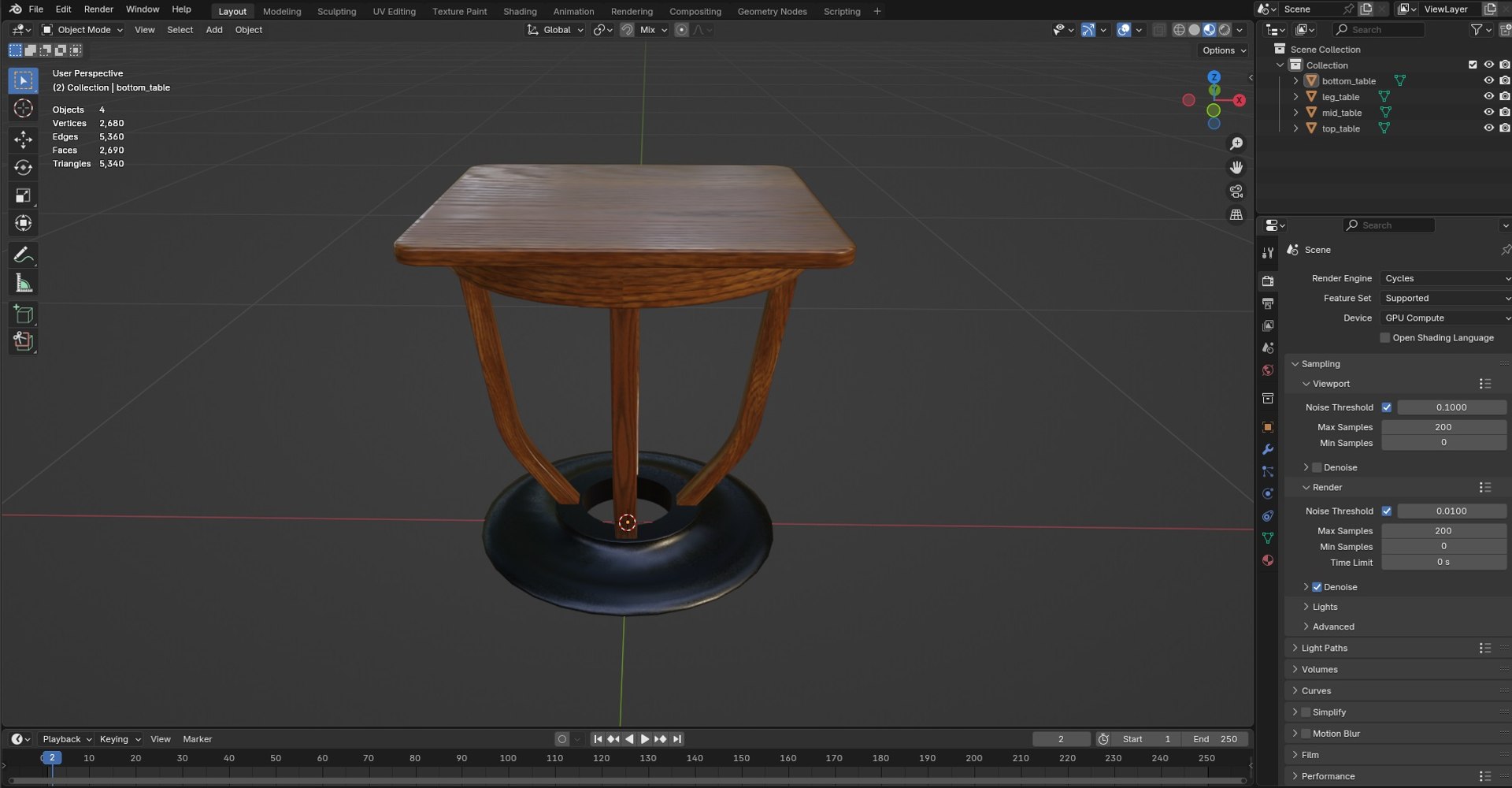1512x788 pixels.
Task: Open the Keying popover
Action: click(x=120, y=739)
